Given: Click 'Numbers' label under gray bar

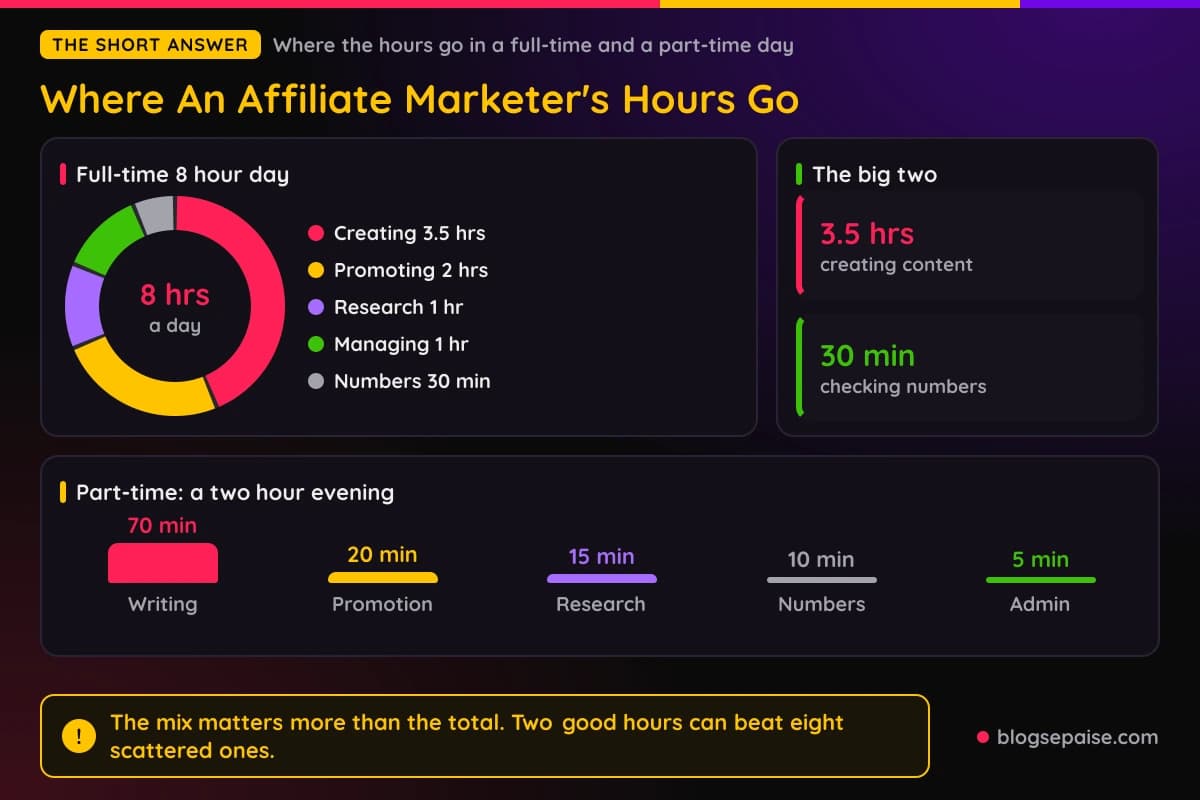Looking at the screenshot, I should [x=821, y=604].
